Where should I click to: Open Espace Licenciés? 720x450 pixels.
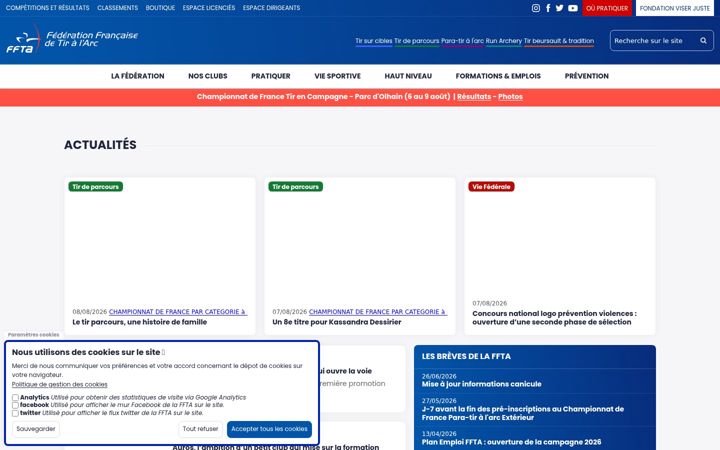[208, 8]
